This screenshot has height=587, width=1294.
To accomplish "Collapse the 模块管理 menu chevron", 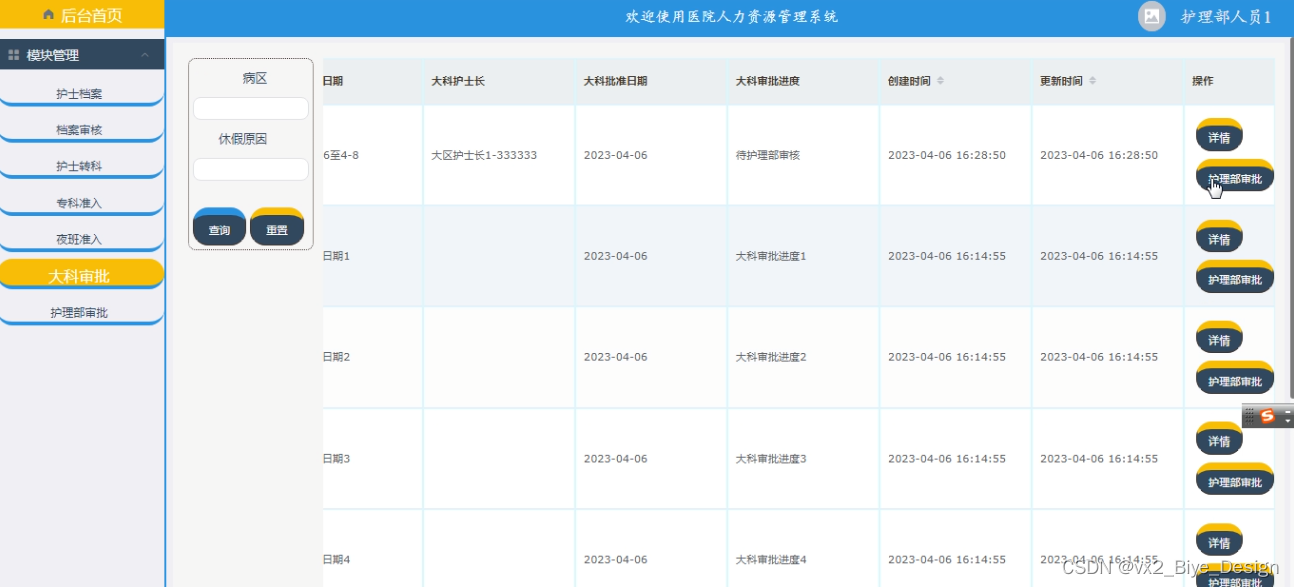I will (x=146, y=55).
